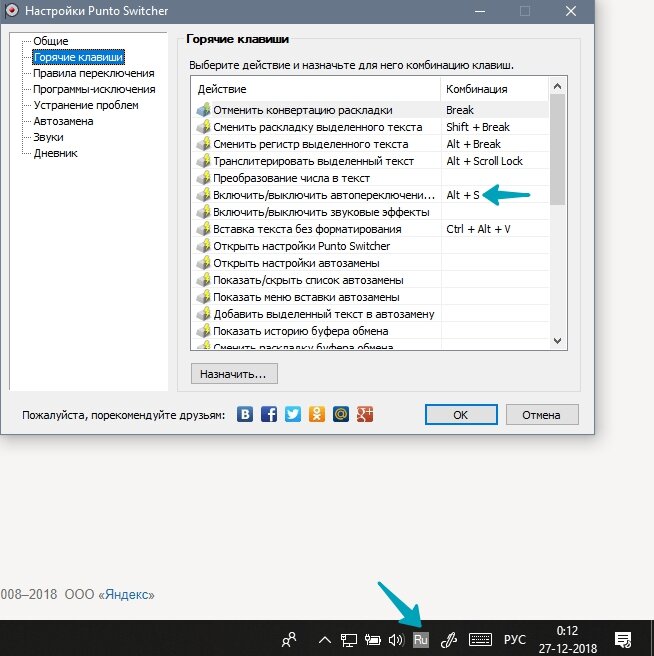Click the Действие column header

pos(315,89)
